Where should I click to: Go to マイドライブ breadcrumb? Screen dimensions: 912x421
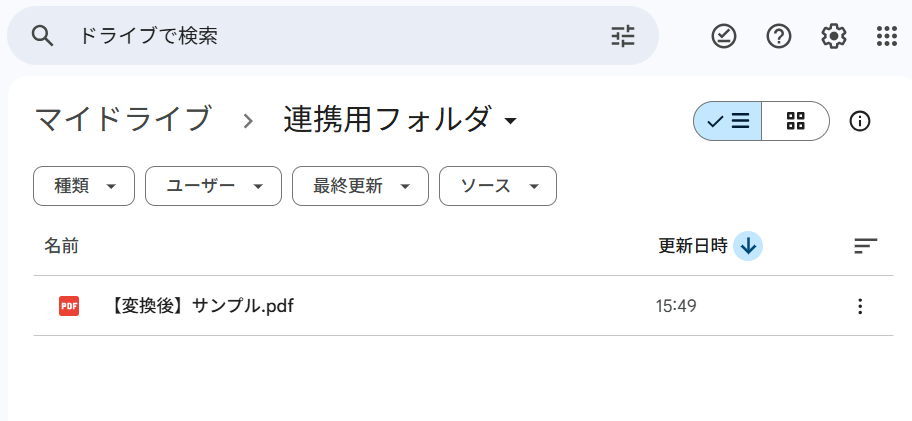123,120
